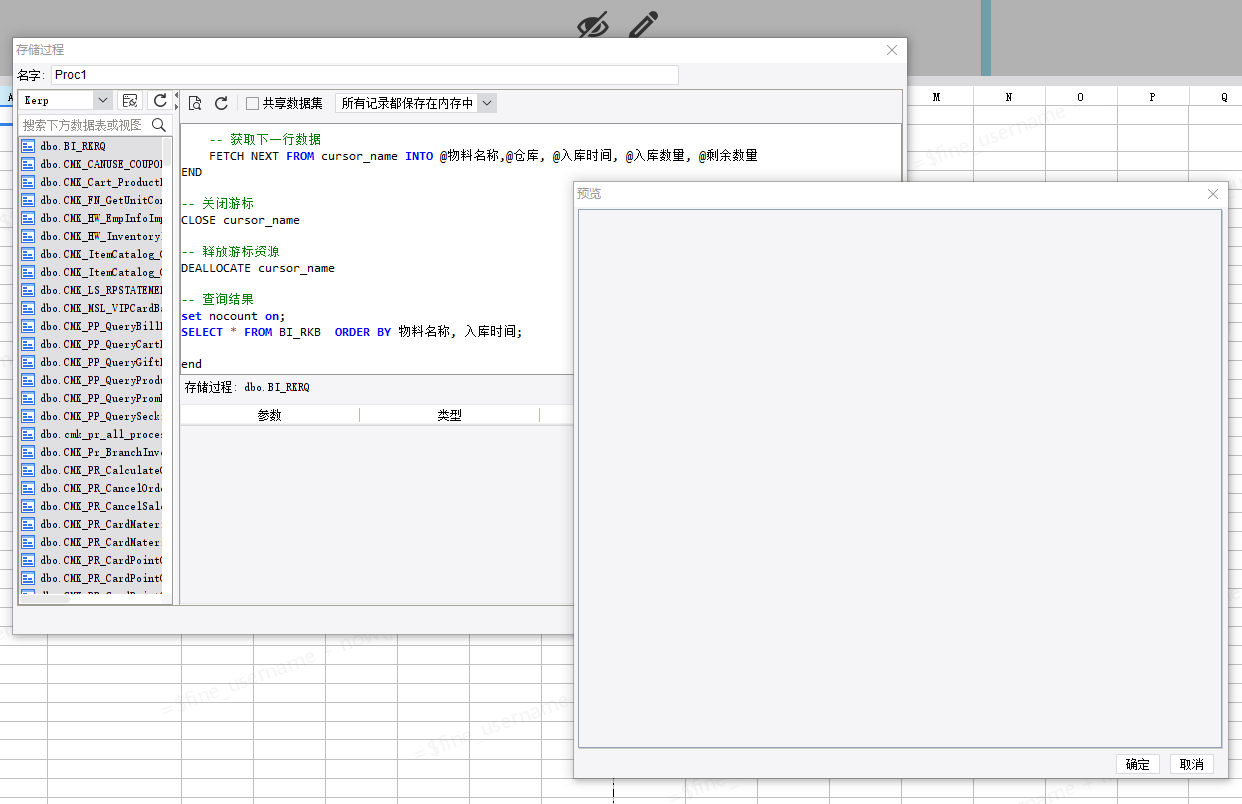
Task: Select dbo.CMK_MSL_VIPCardB in the list
Action: 91,308
